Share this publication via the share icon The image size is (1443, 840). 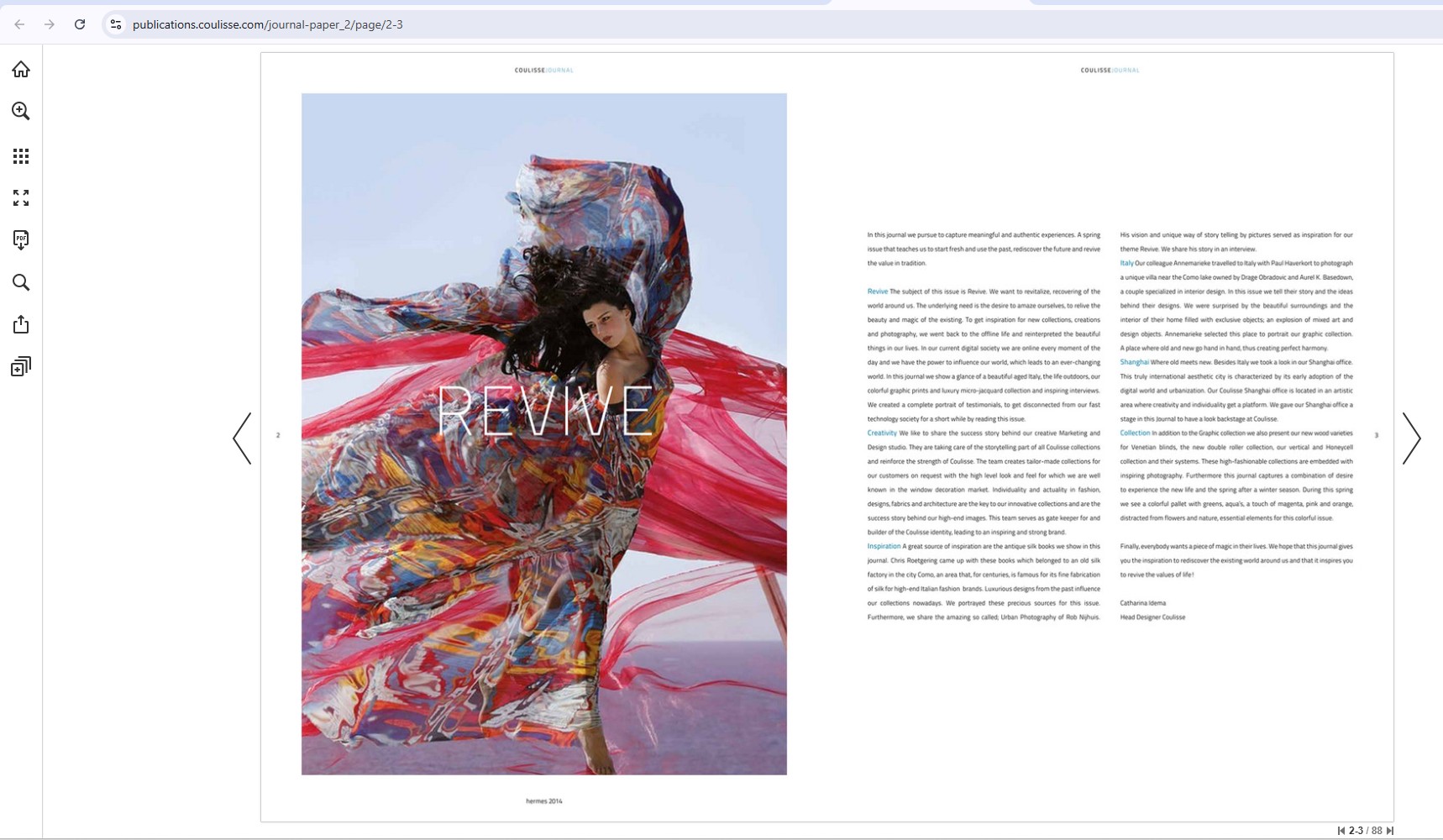pos(21,324)
